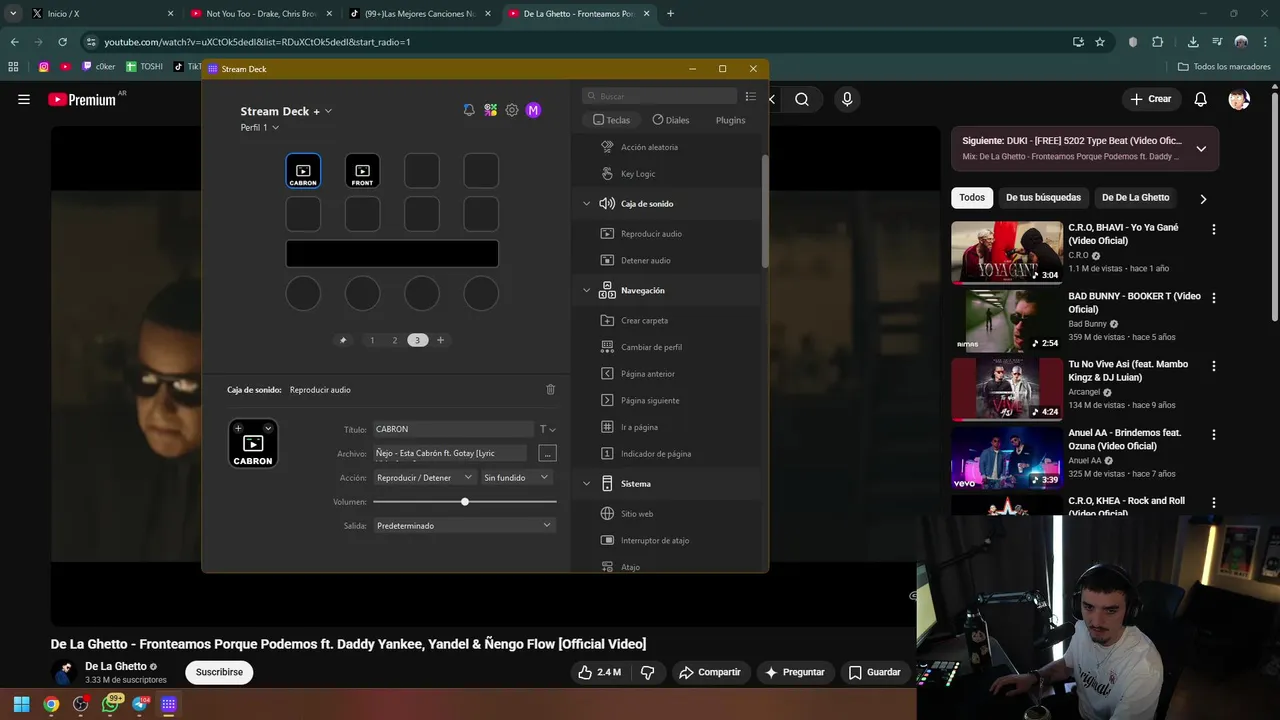The height and width of the screenshot is (720, 1280).
Task: Delete the action with trash icon
Action: pyautogui.click(x=550, y=389)
